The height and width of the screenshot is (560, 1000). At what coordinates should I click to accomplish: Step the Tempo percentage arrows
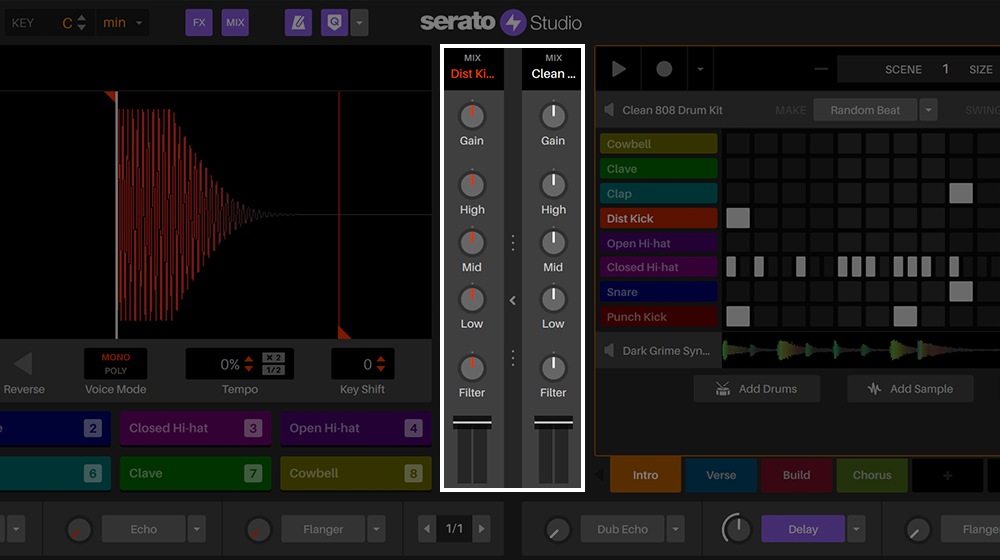(x=249, y=364)
